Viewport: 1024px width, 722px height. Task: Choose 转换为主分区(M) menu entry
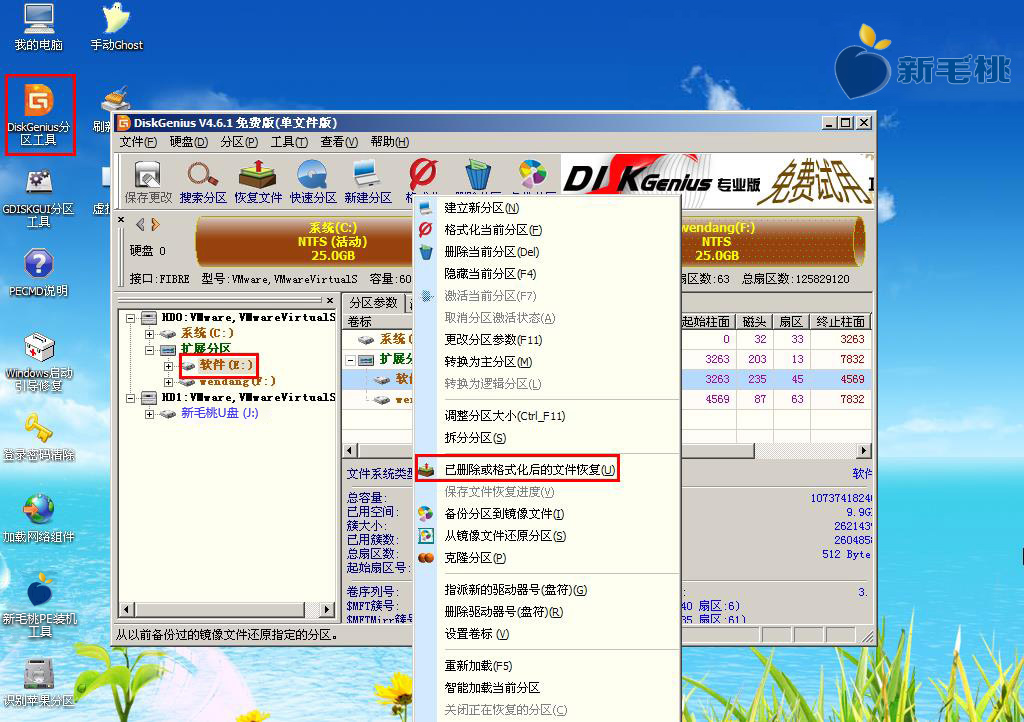point(547,362)
